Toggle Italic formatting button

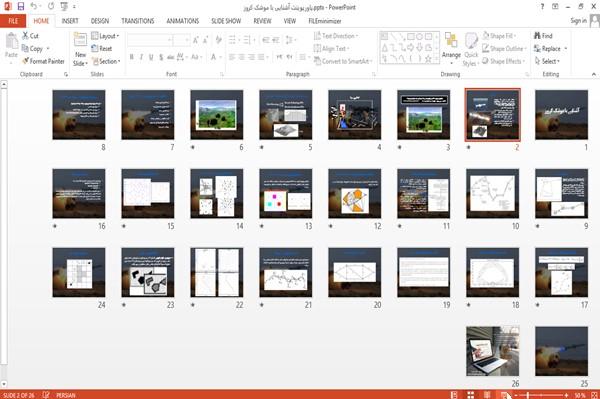tap(141, 57)
